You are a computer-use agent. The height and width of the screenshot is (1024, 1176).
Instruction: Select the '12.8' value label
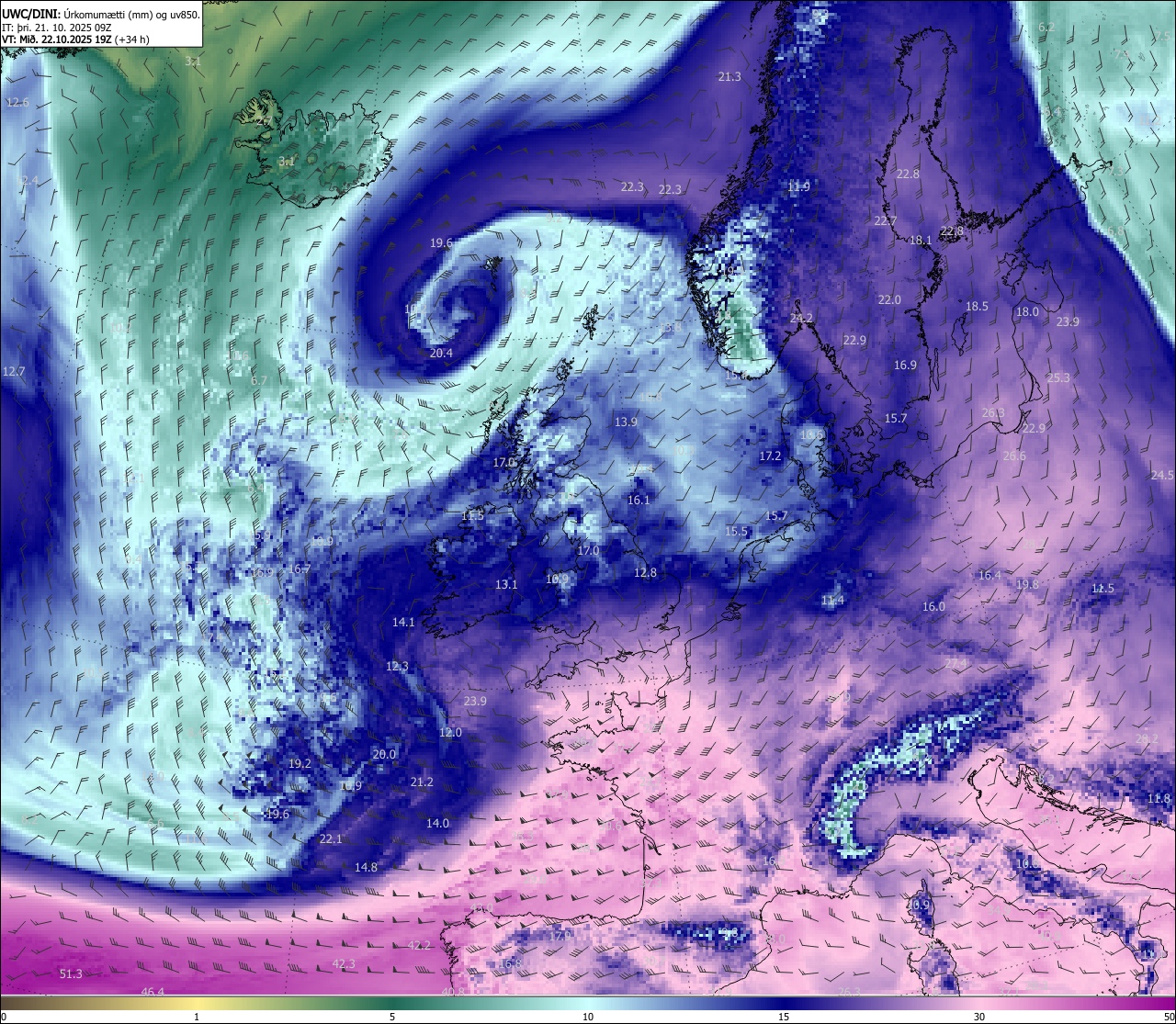tap(646, 573)
